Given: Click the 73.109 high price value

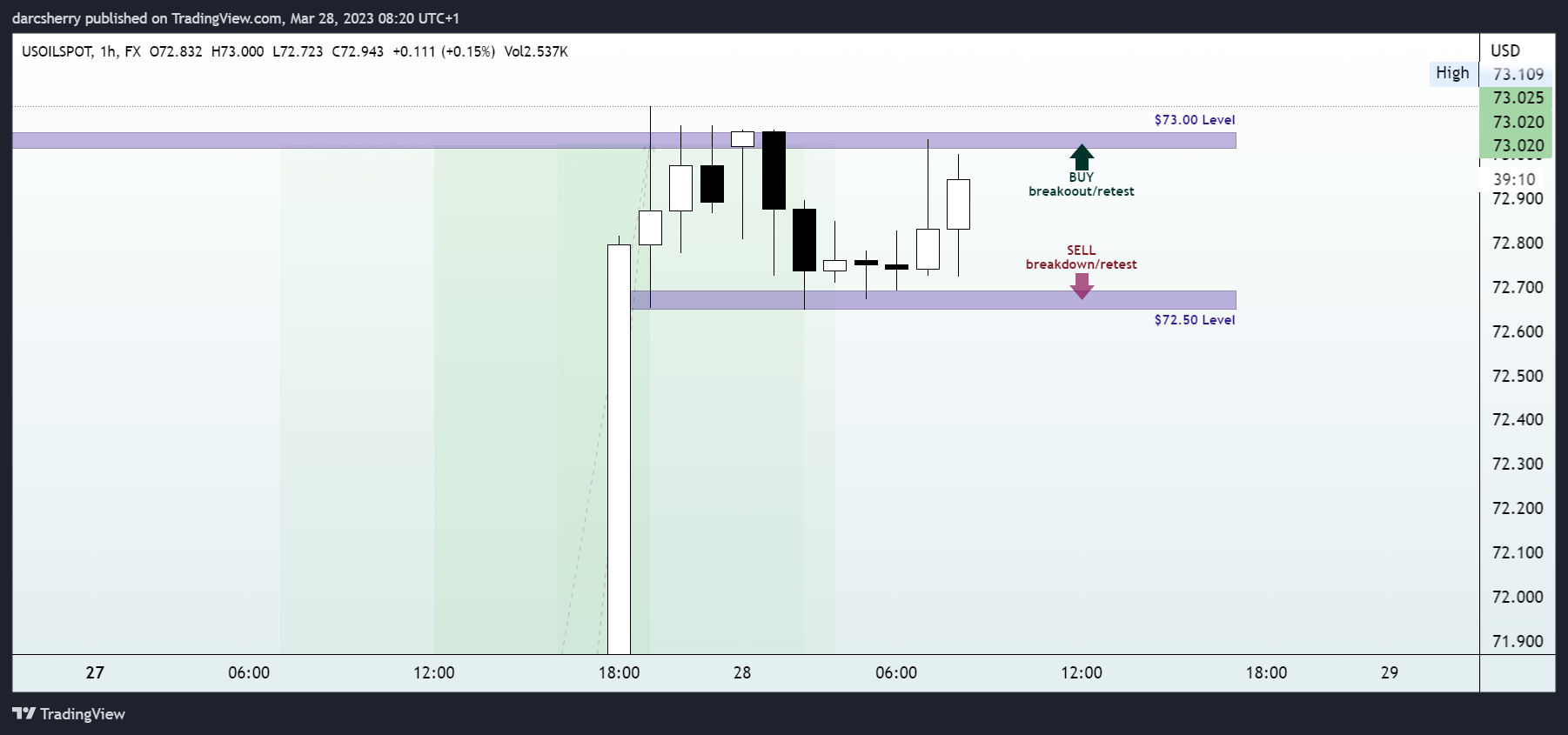Looking at the screenshot, I should [1518, 74].
